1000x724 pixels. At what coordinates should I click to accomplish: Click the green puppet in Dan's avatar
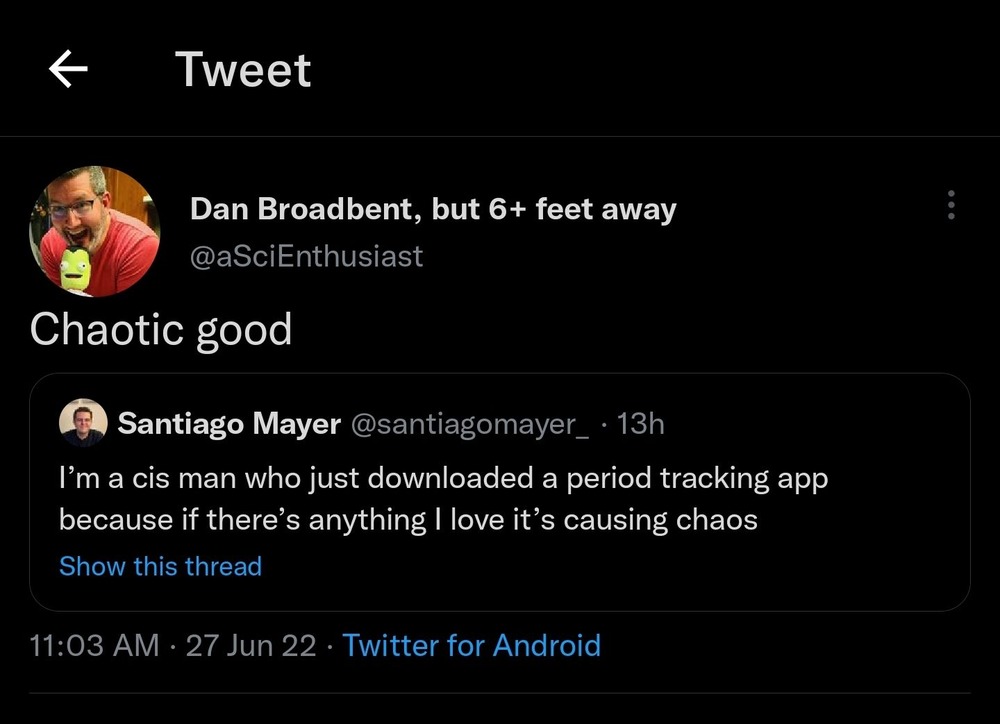click(x=76, y=268)
